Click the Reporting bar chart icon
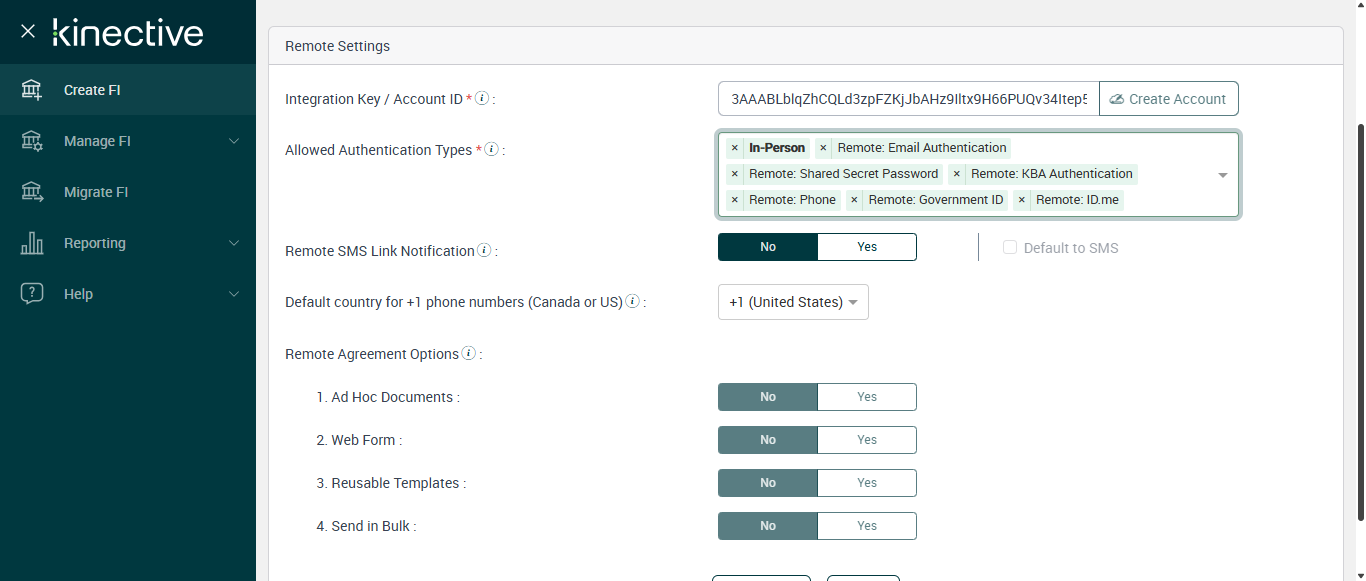 (32, 243)
